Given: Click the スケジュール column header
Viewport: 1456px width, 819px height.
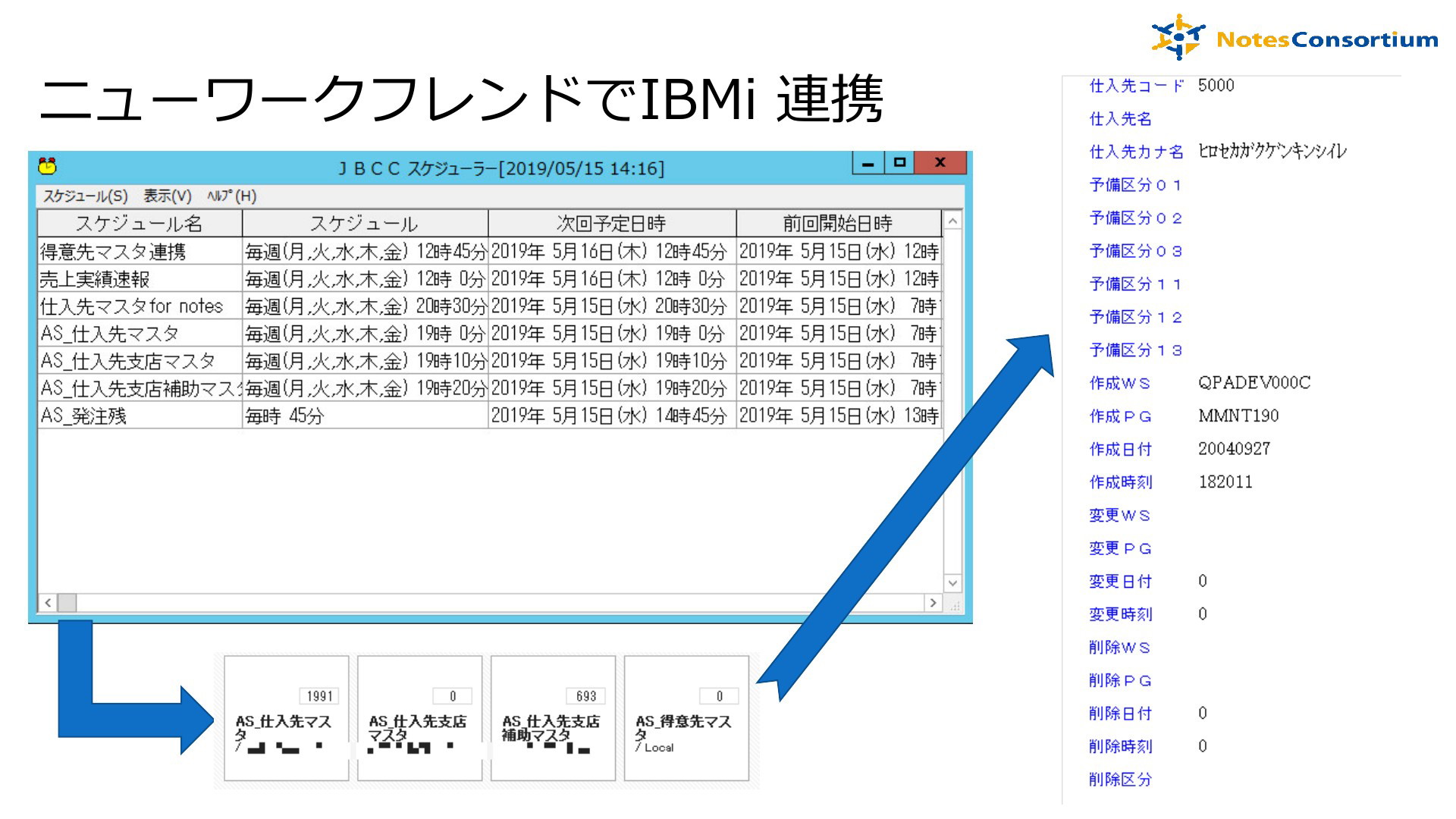Looking at the screenshot, I should pos(365,224).
